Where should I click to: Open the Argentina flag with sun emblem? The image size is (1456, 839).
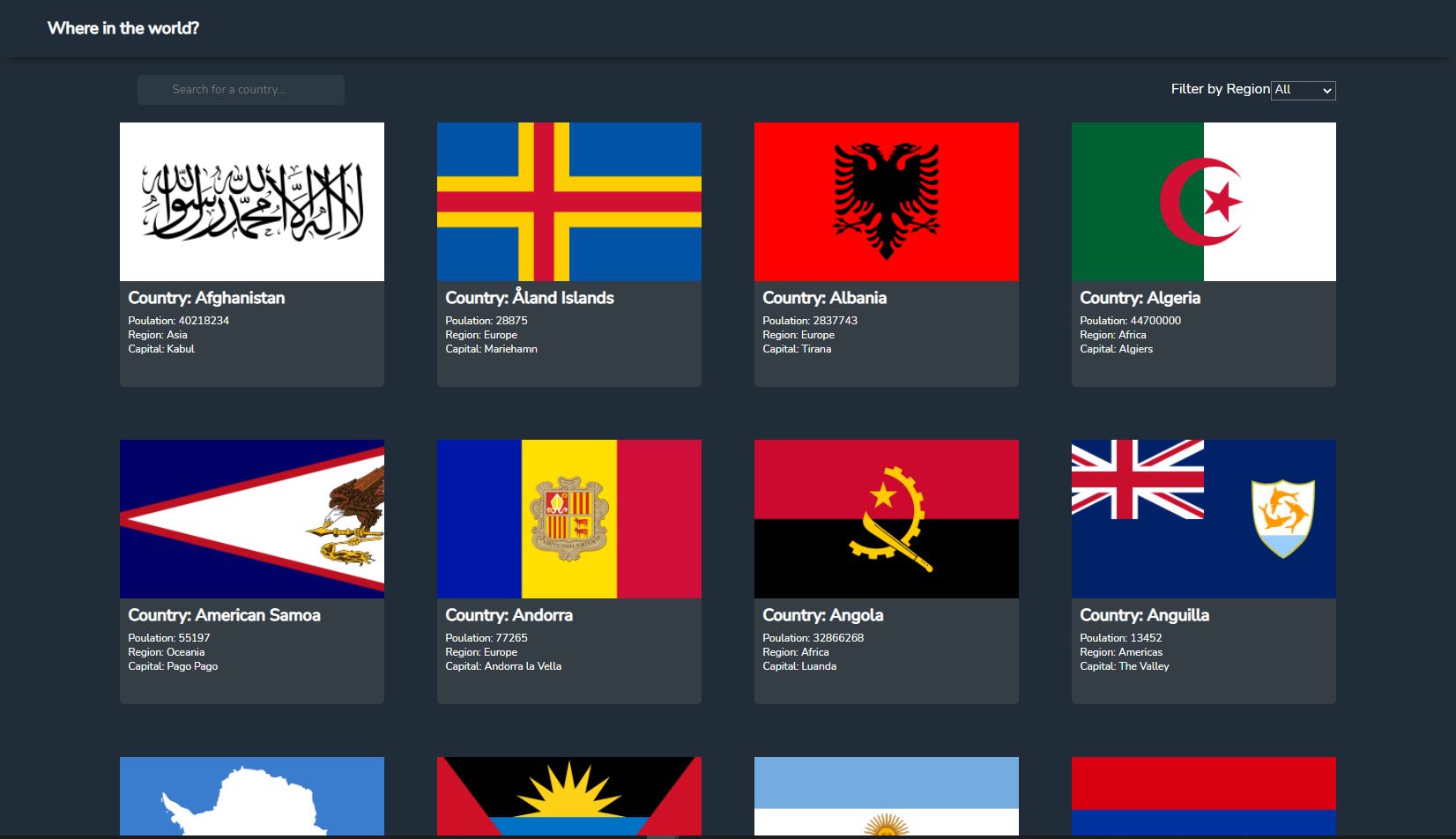coord(887,797)
